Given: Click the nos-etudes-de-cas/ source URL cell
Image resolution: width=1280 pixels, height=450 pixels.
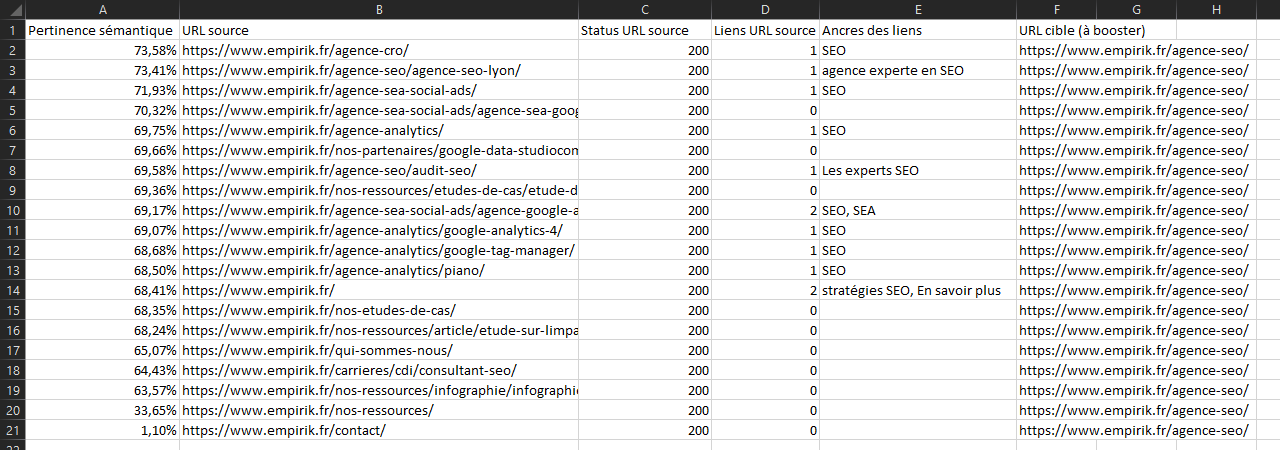Looking at the screenshot, I should pos(379,310).
